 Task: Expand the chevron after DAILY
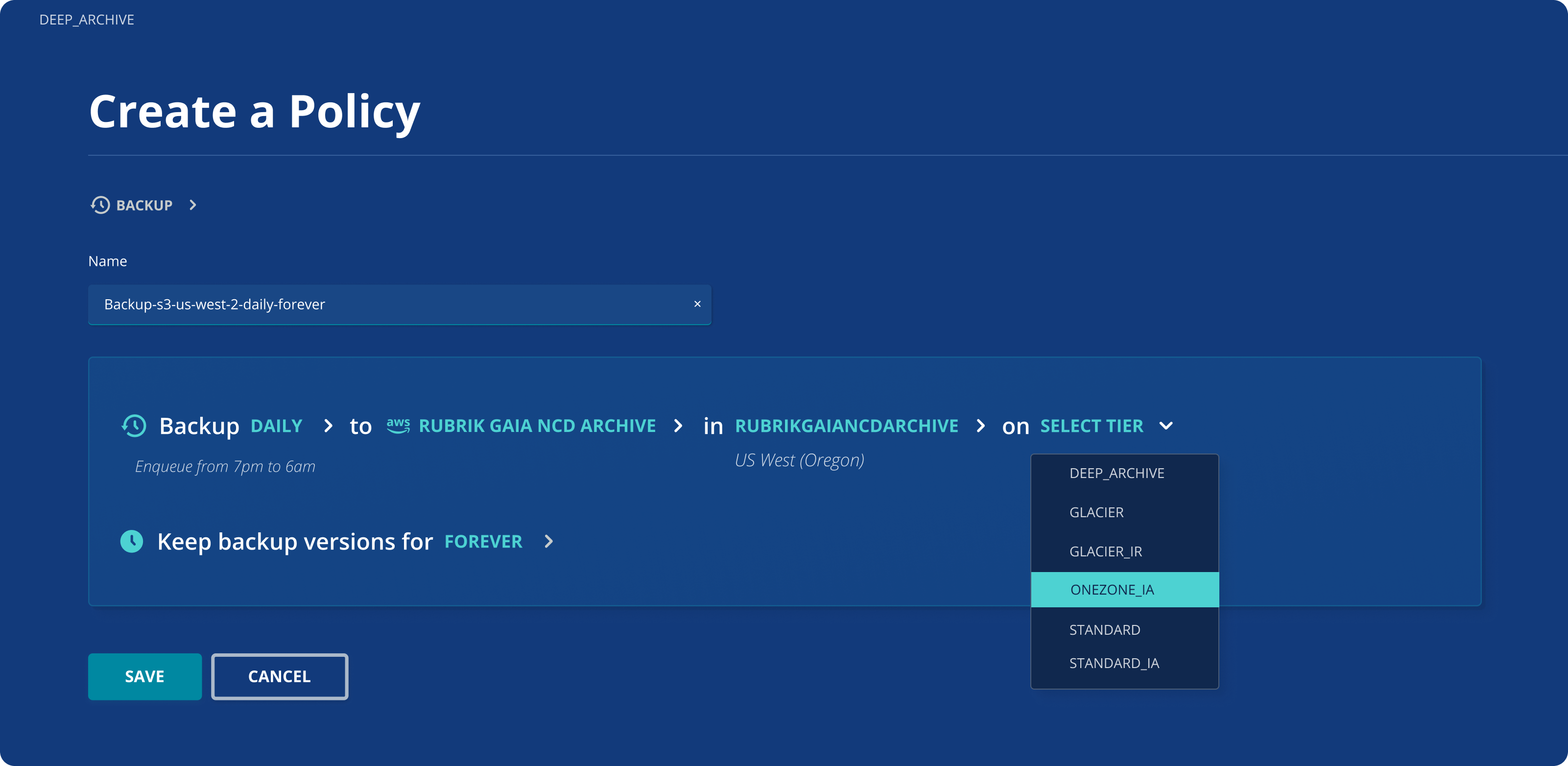coord(328,426)
